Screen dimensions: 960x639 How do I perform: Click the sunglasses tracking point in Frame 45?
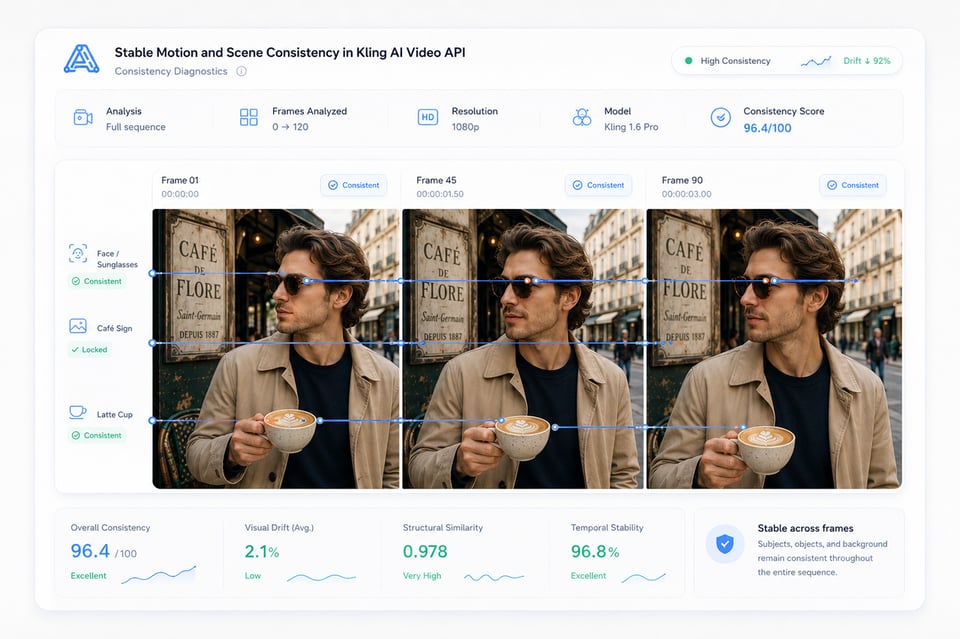(x=536, y=281)
